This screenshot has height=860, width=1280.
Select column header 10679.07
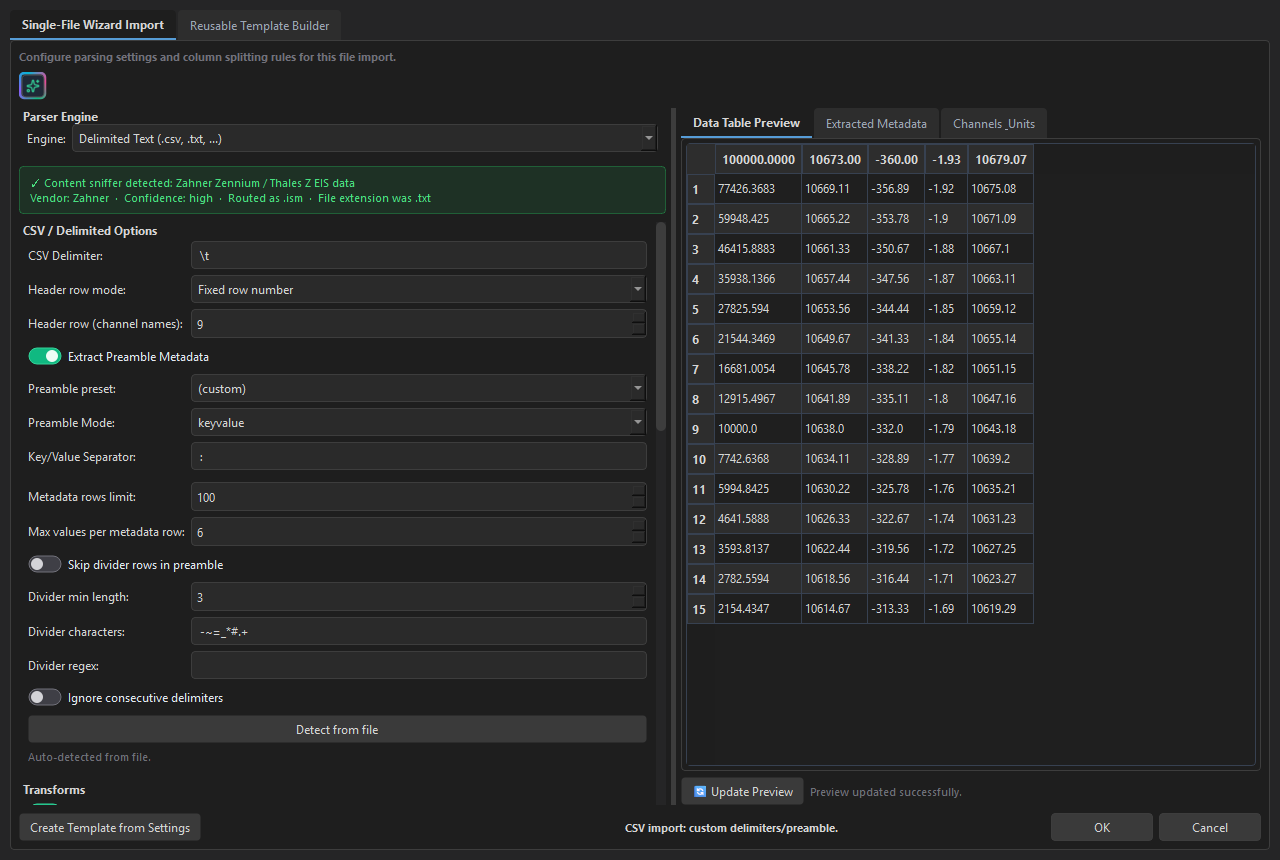click(x=1000, y=159)
